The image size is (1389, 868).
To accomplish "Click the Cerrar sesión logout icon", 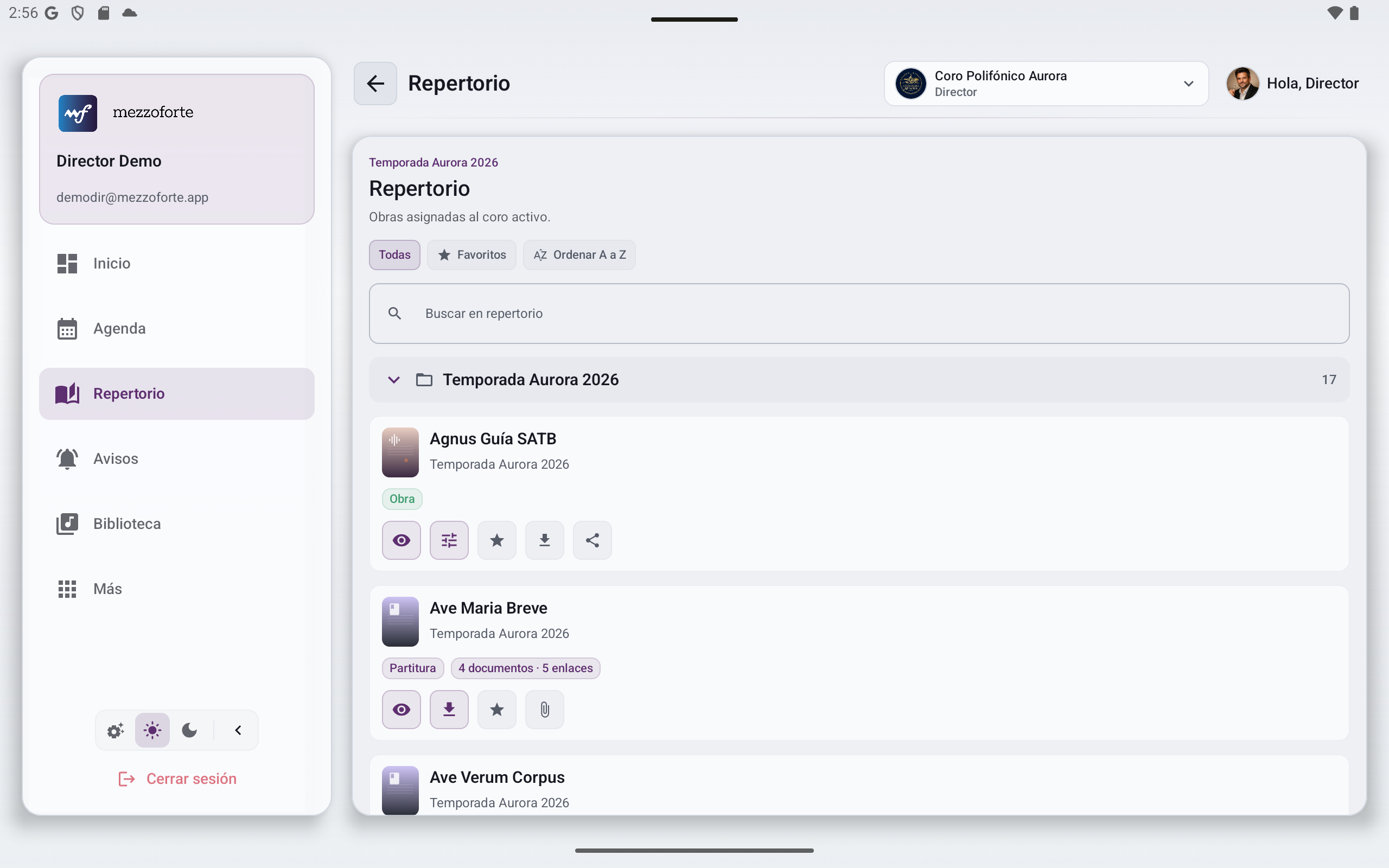I will (126, 779).
